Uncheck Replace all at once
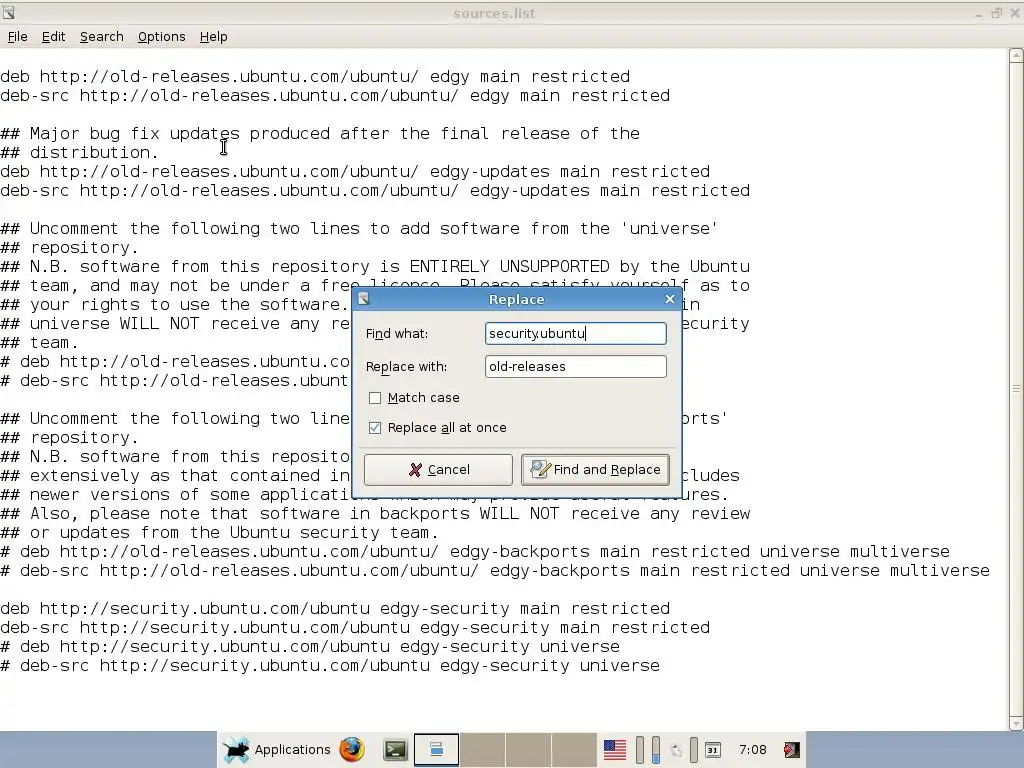 [x=375, y=428]
